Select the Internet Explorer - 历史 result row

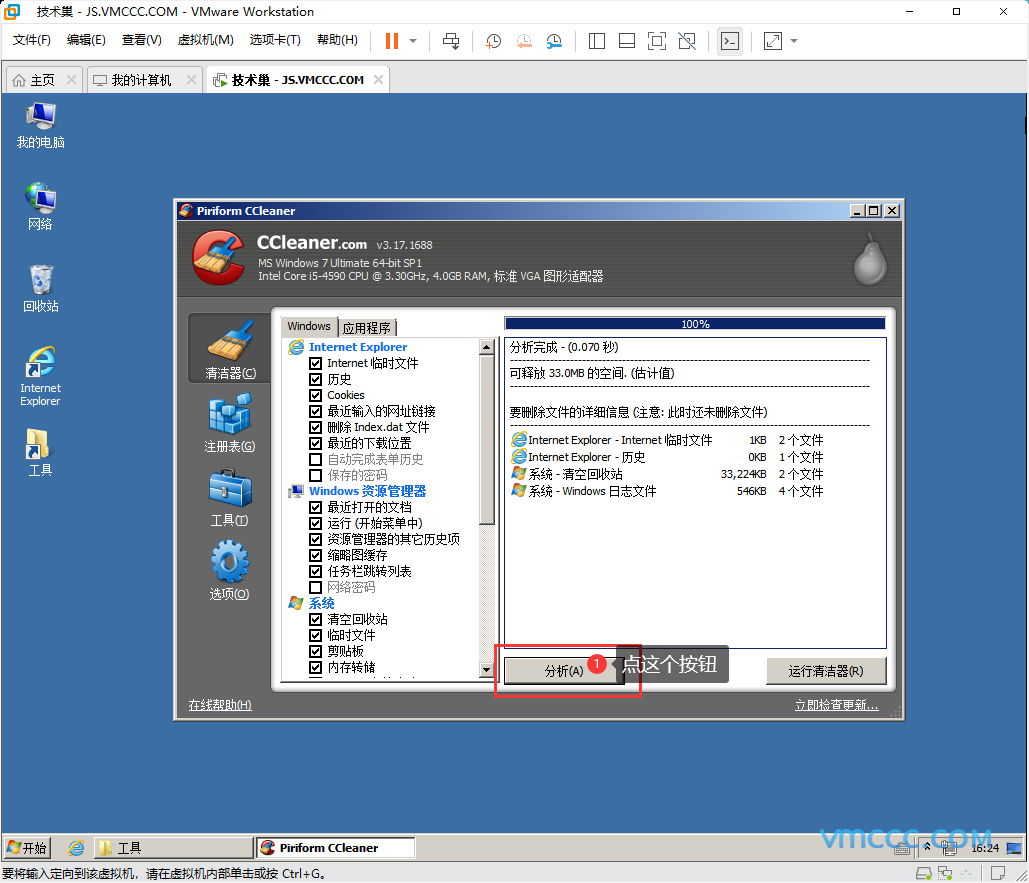(667, 457)
